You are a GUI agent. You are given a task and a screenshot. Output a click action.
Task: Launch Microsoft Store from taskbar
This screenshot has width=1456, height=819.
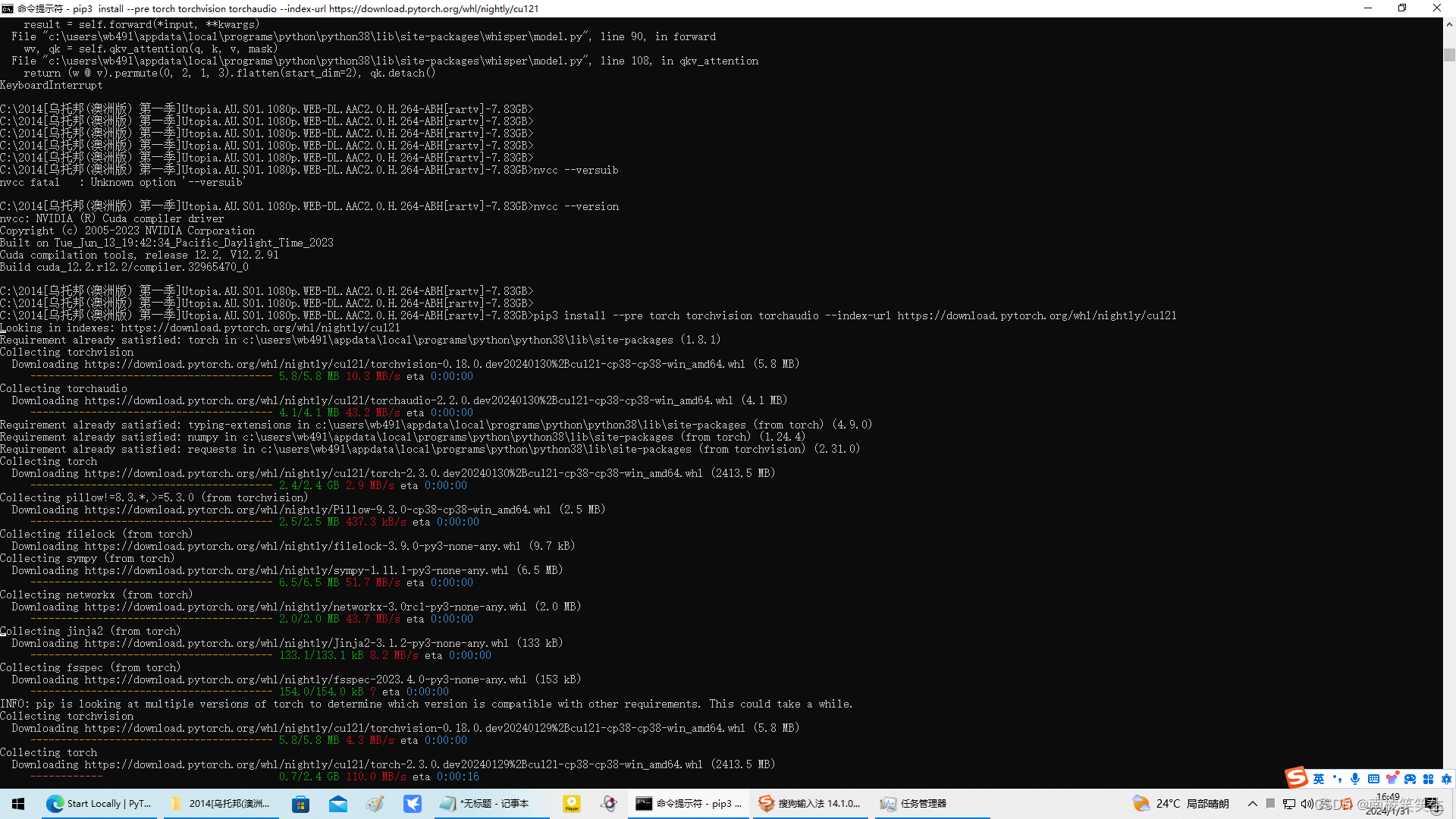pos(301,804)
